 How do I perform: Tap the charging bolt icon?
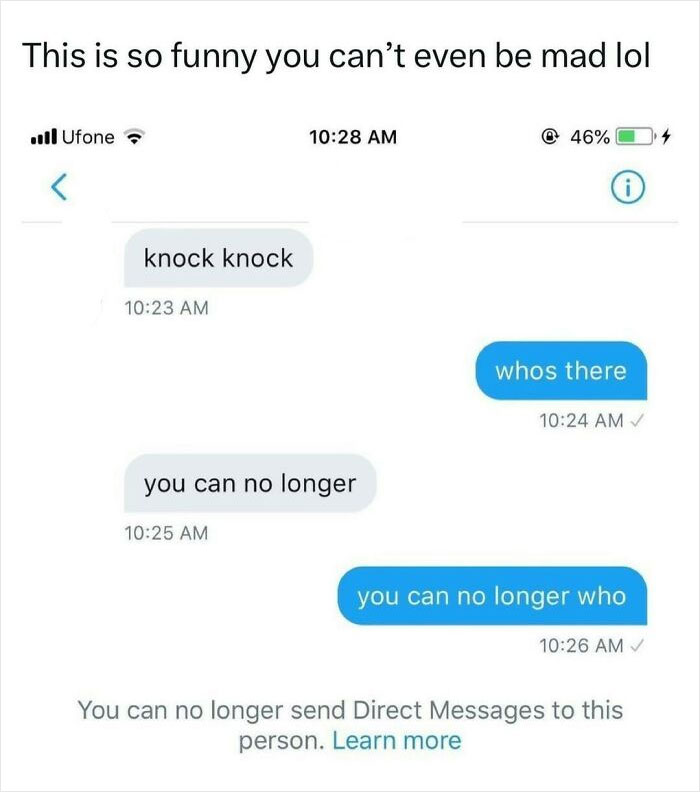pyautogui.click(x=666, y=136)
